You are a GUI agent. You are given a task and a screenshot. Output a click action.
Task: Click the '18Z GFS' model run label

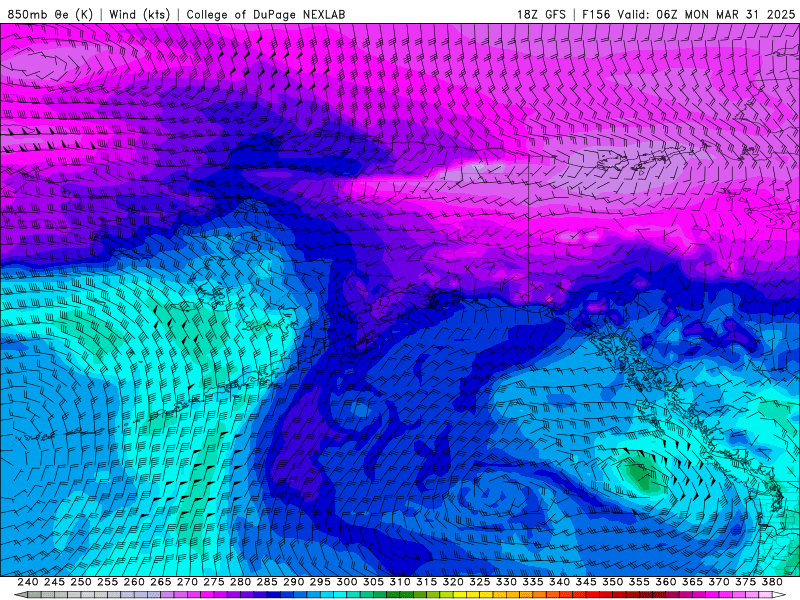[x=541, y=14]
